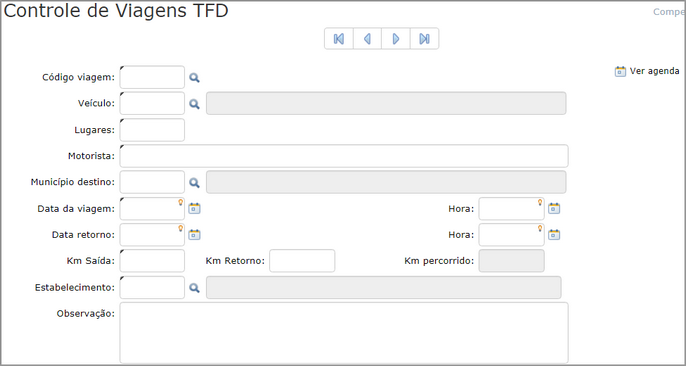The image size is (686, 366).
Task: Click the hint bulb in the trip Hora field
Action: pos(539,202)
